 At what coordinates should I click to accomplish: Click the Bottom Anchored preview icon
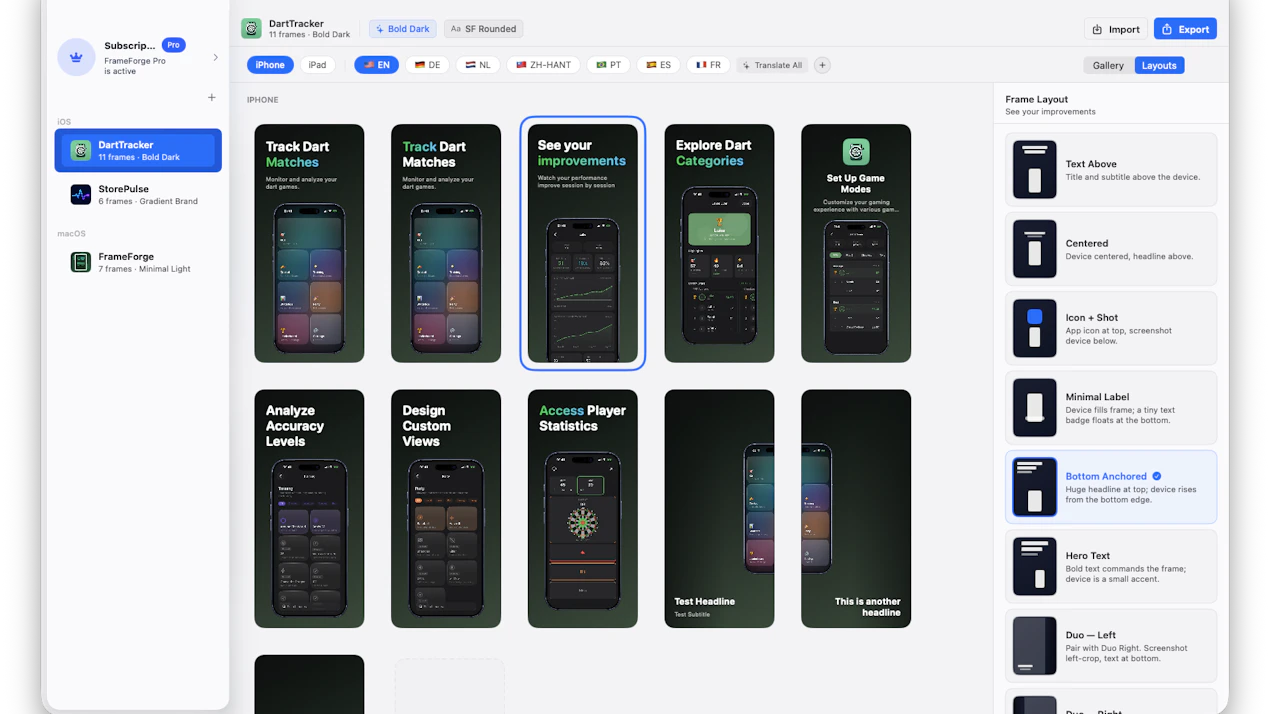point(1035,487)
